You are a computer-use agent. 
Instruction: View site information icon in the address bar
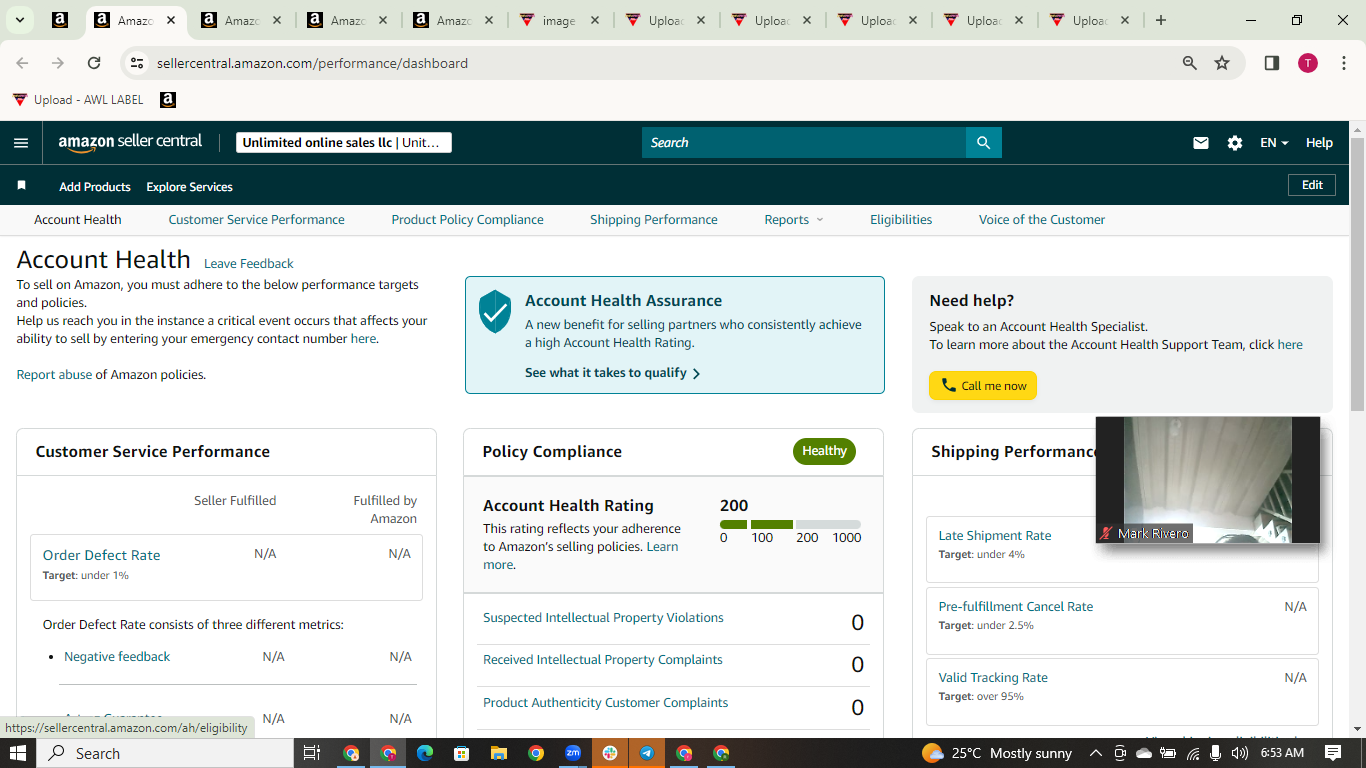138,63
